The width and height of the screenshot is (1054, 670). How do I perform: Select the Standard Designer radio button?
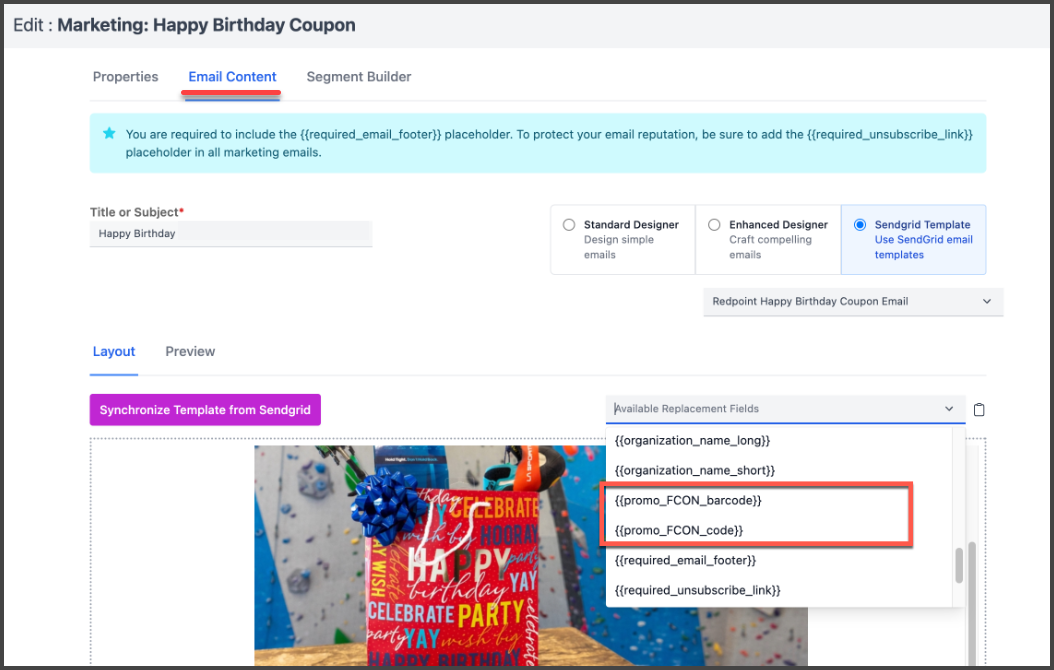pos(569,225)
